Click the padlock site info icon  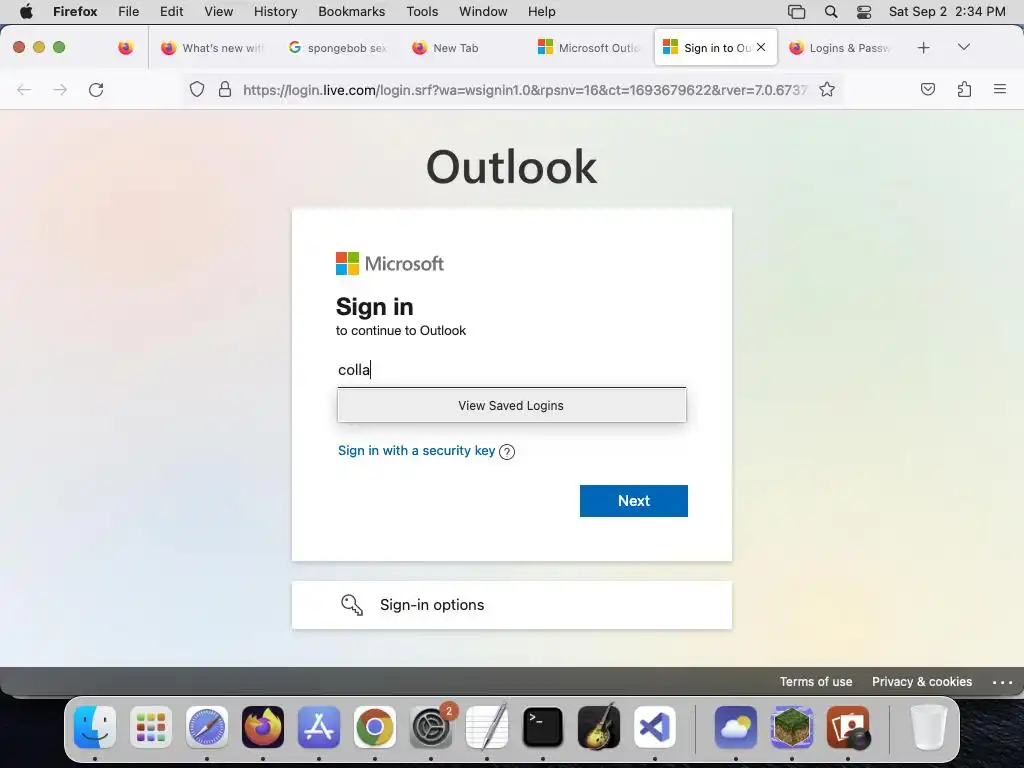[x=225, y=89]
